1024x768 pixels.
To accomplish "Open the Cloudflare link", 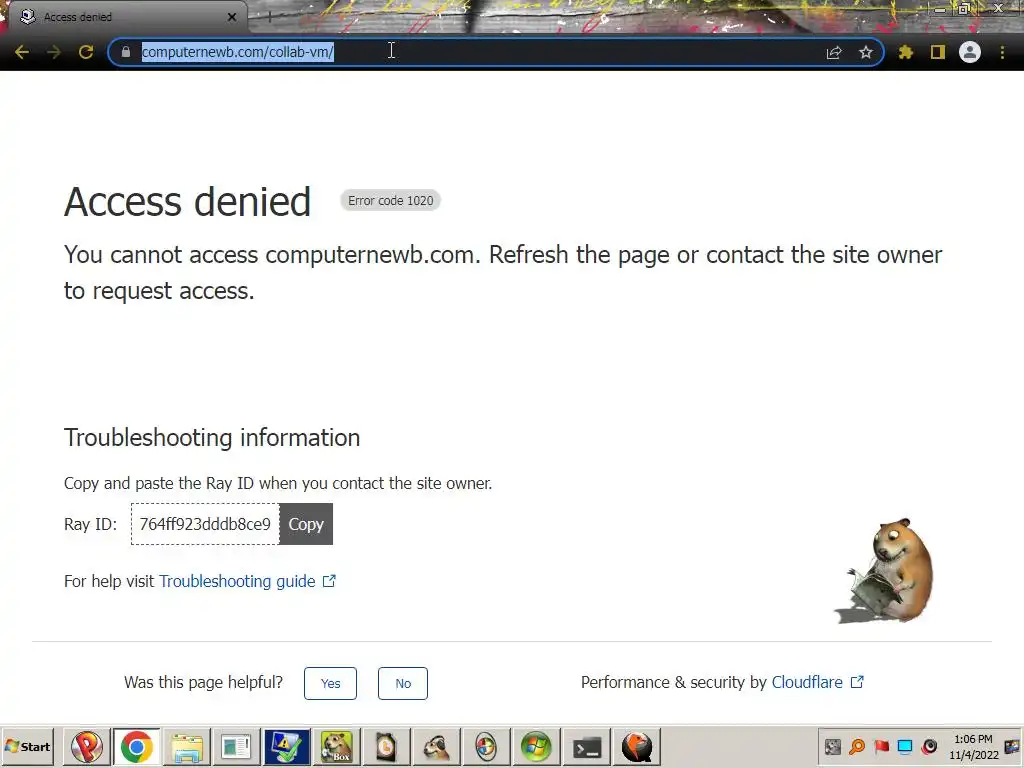I will pyautogui.click(x=818, y=682).
